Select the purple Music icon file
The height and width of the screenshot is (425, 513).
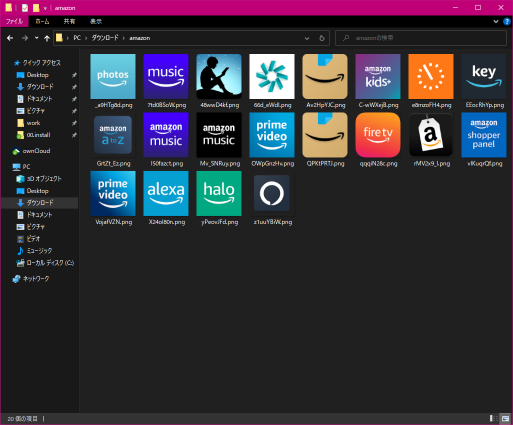pos(166,77)
